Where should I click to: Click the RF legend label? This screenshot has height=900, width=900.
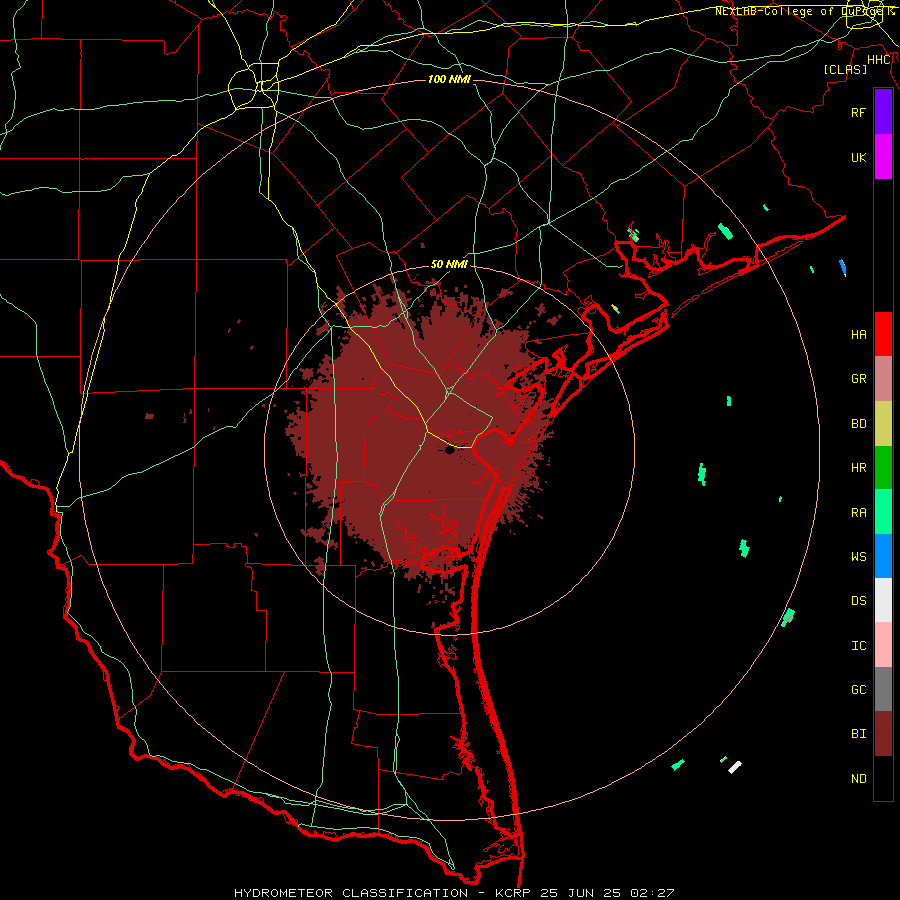[858, 112]
